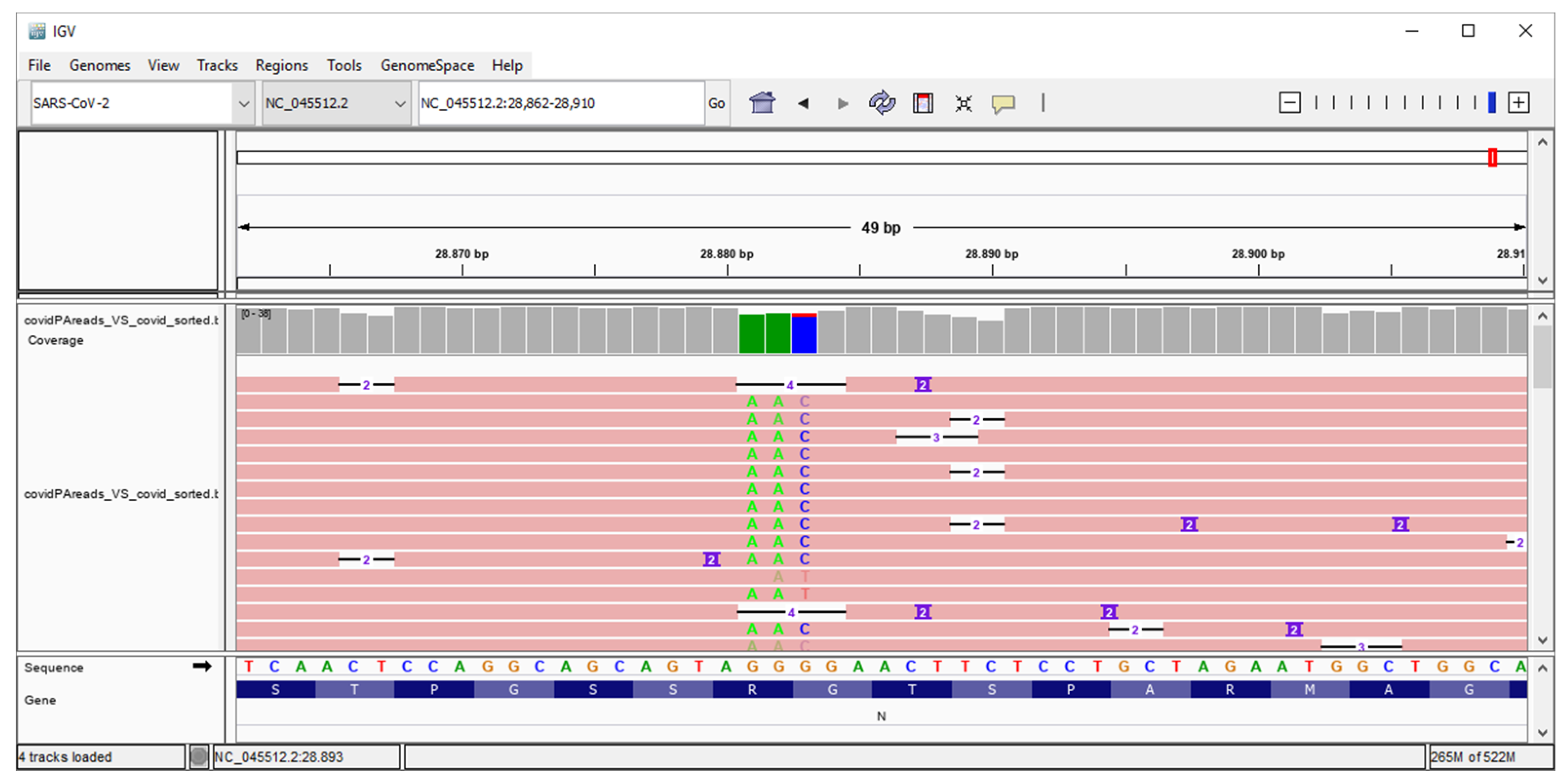
Task: Open the NC_045512.2 chromosome dropdown
Action: [400, 103]
